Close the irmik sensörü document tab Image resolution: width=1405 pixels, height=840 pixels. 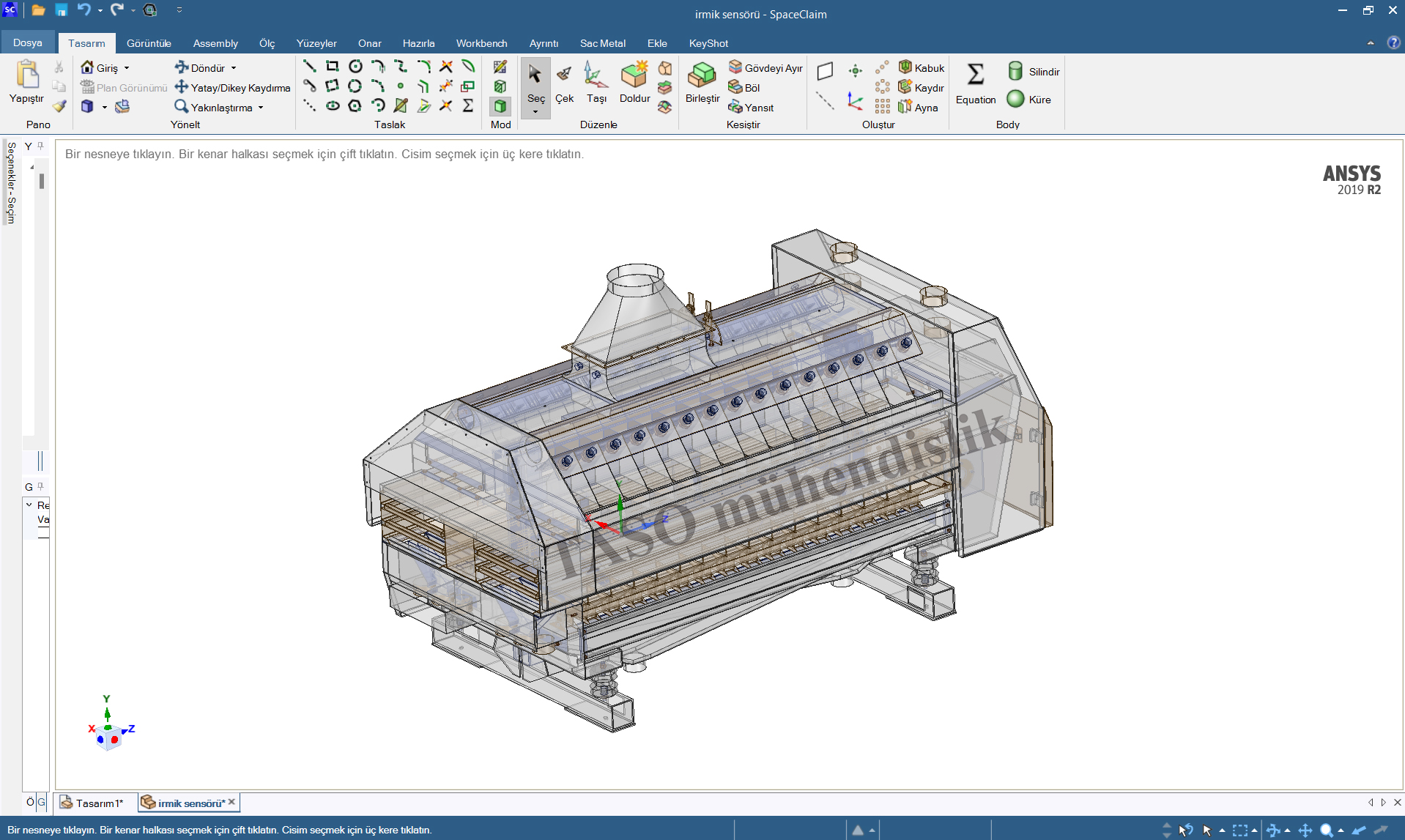[x=231, y=802]
